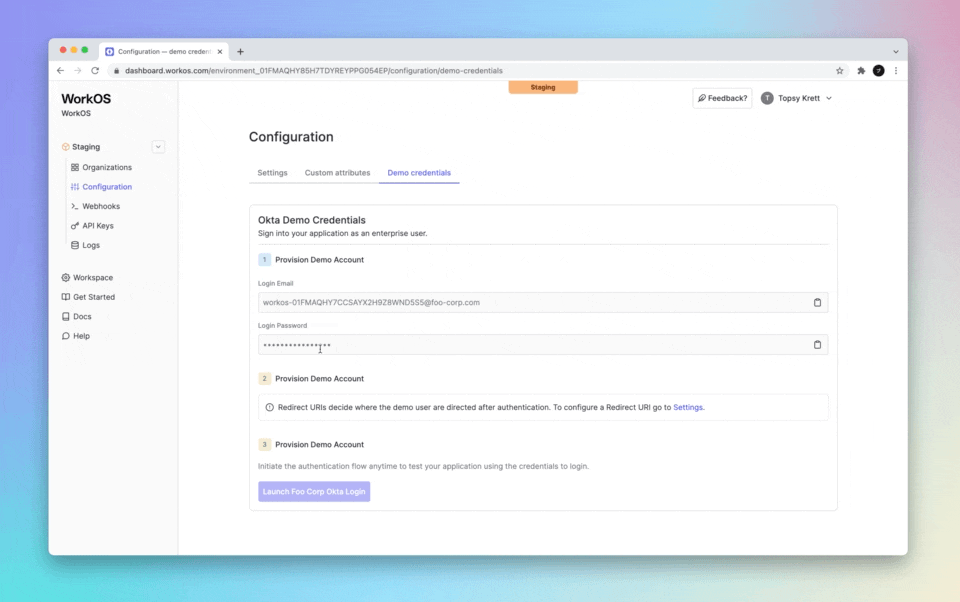Viewport: 960px width, 602px height.
Task: Click the step 3 Provision Demo Account label
Action: tap(319, 445)
